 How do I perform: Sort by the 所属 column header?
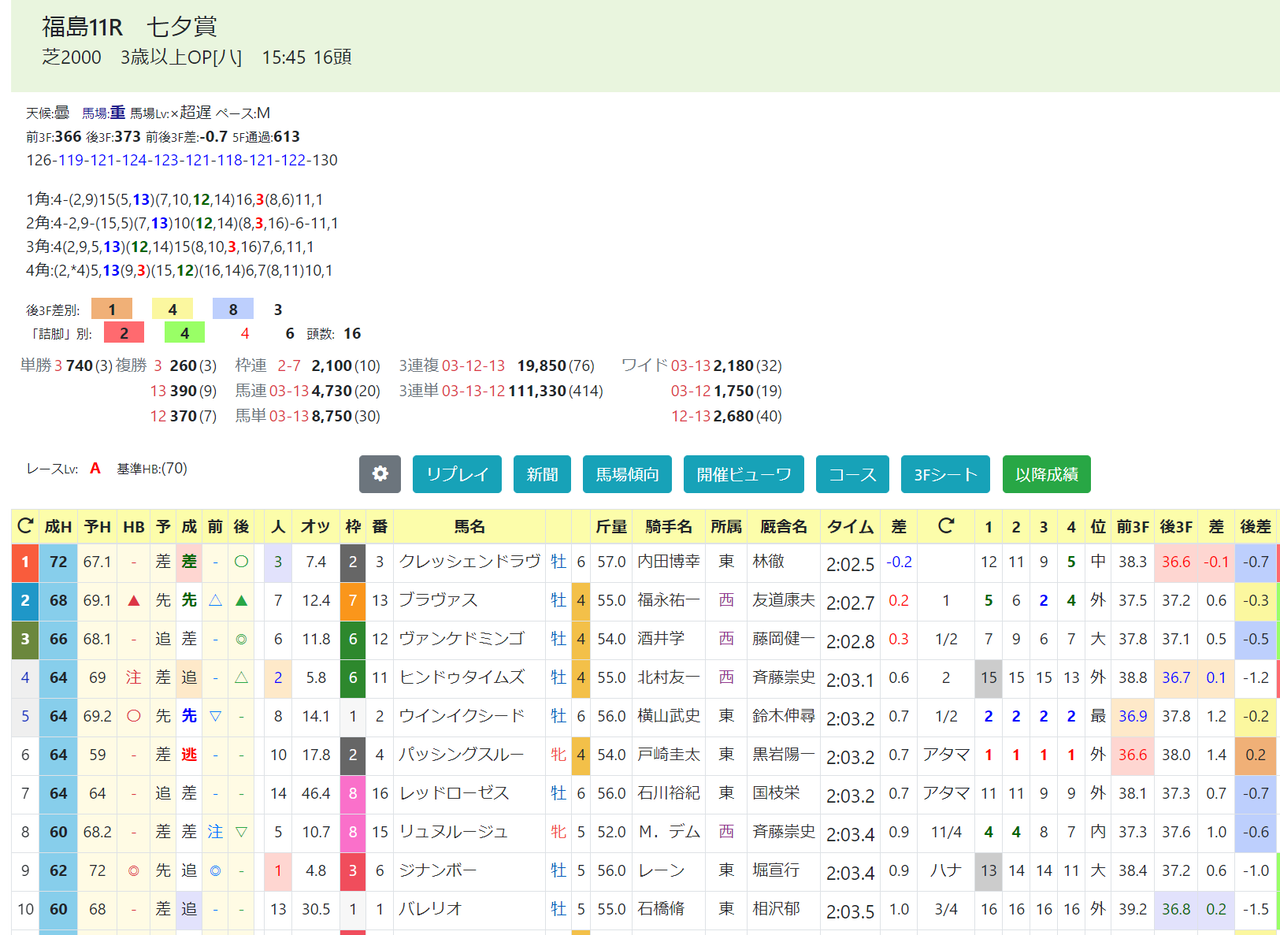click(x=726, y=525)
